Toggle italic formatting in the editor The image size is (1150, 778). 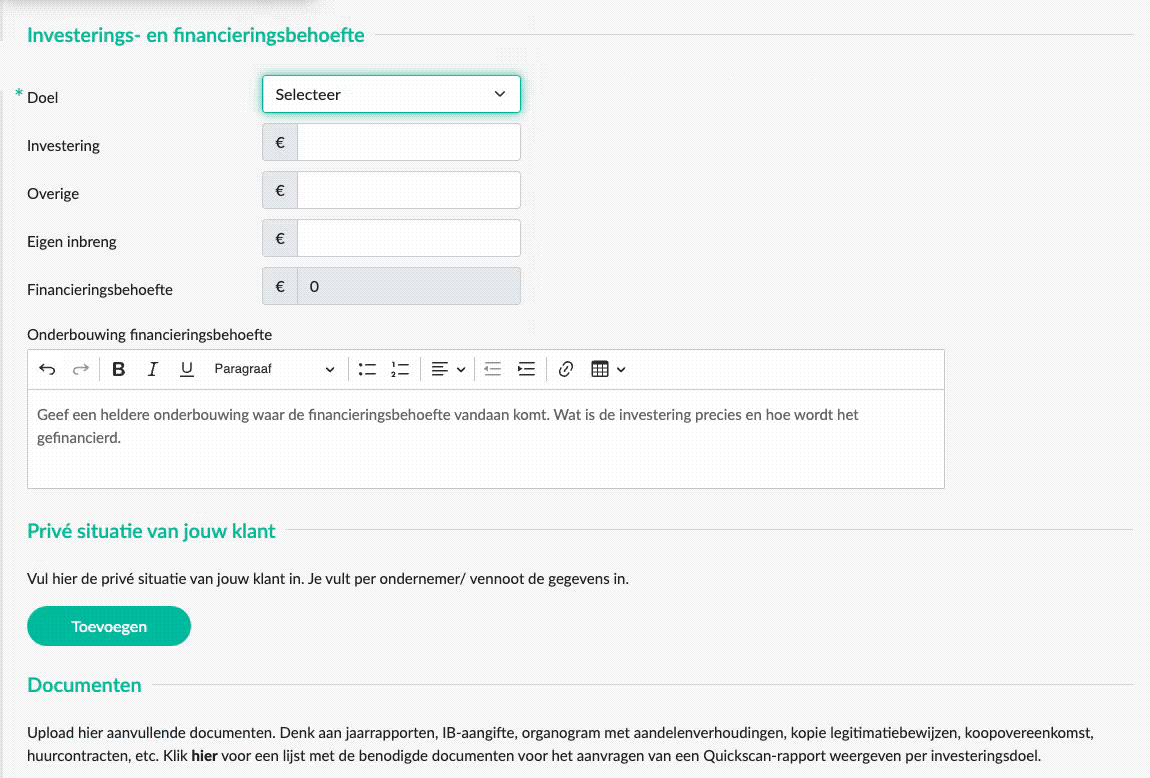click(153, 369)
